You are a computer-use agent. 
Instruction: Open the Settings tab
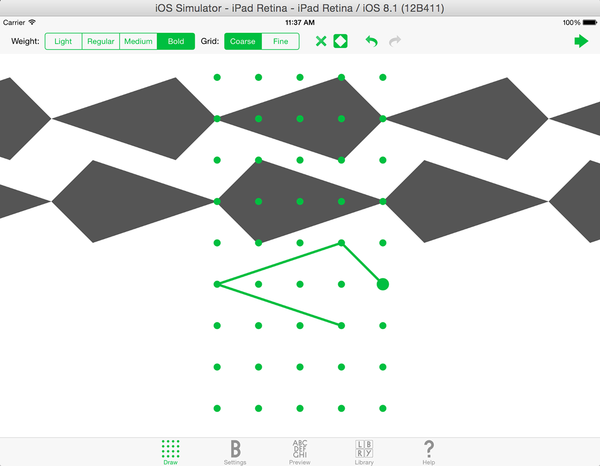coord(235,452)
